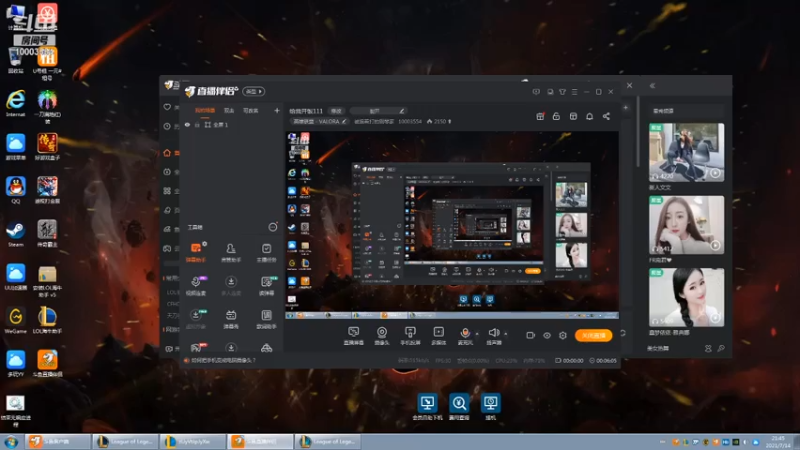The width and height of the screenshot is (800, 450).
Task: Click the wrench icon below the streamer thumbnails
Action: tap(721, 348)
